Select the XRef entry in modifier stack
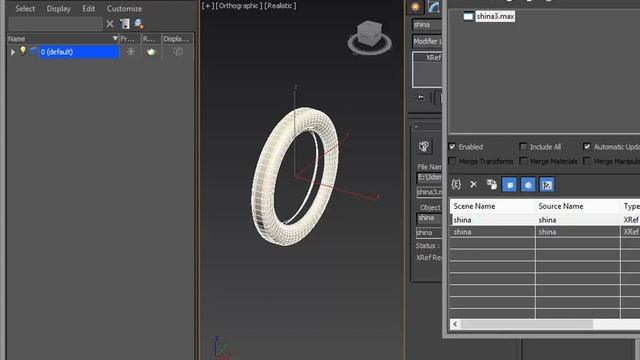Screen dimensions: 640x360 pos(433,58)
